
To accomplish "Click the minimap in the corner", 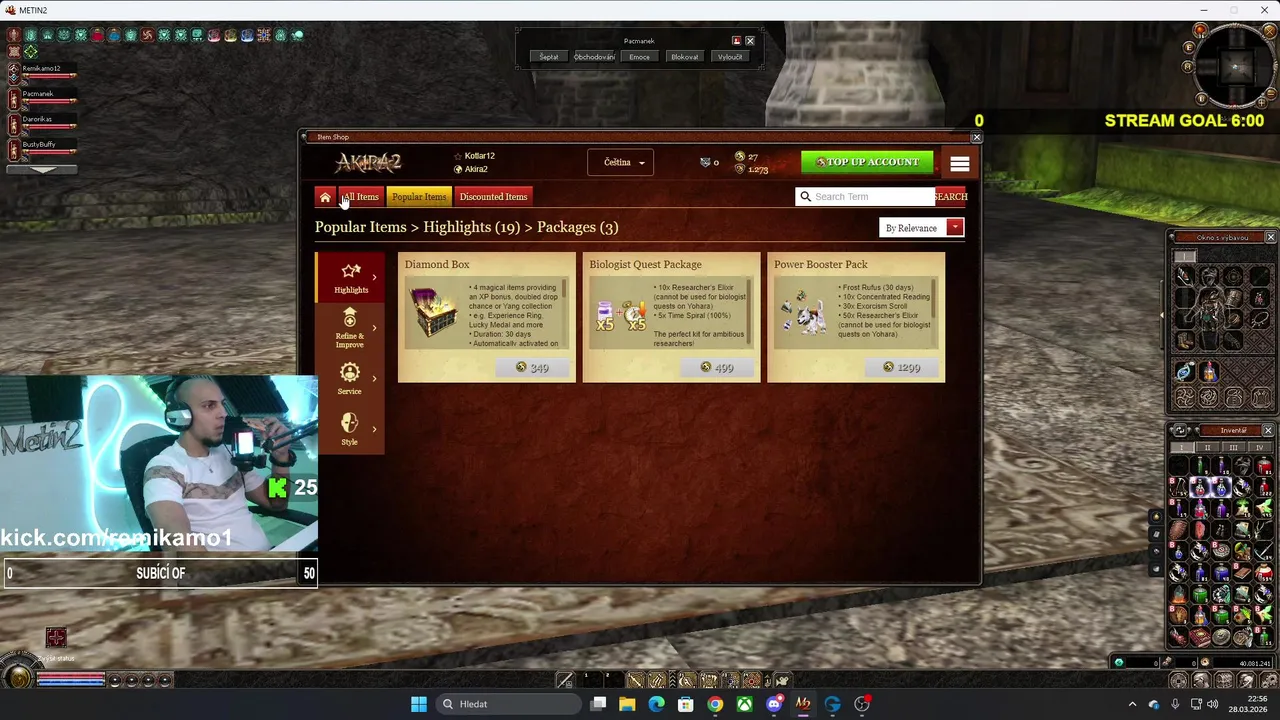I will pyautogui.click(x=1235, y=66).
